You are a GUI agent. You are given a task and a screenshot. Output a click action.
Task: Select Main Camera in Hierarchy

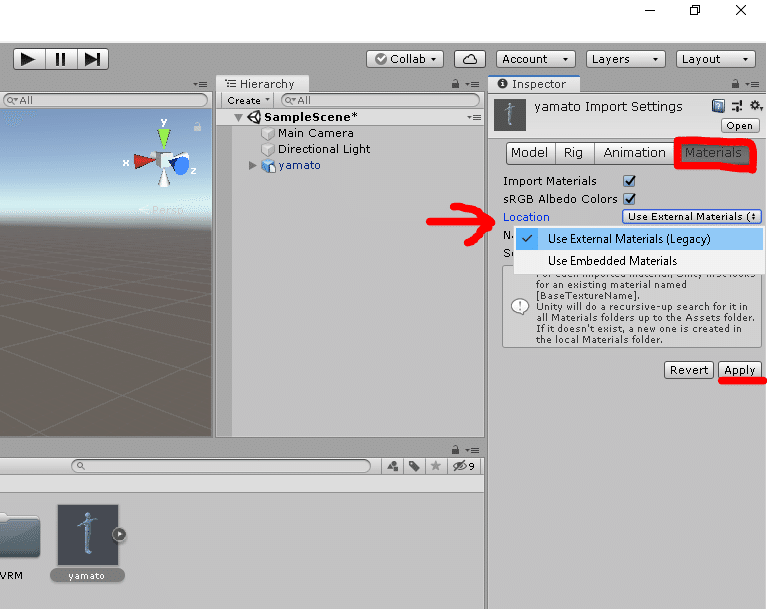point(316,133)
